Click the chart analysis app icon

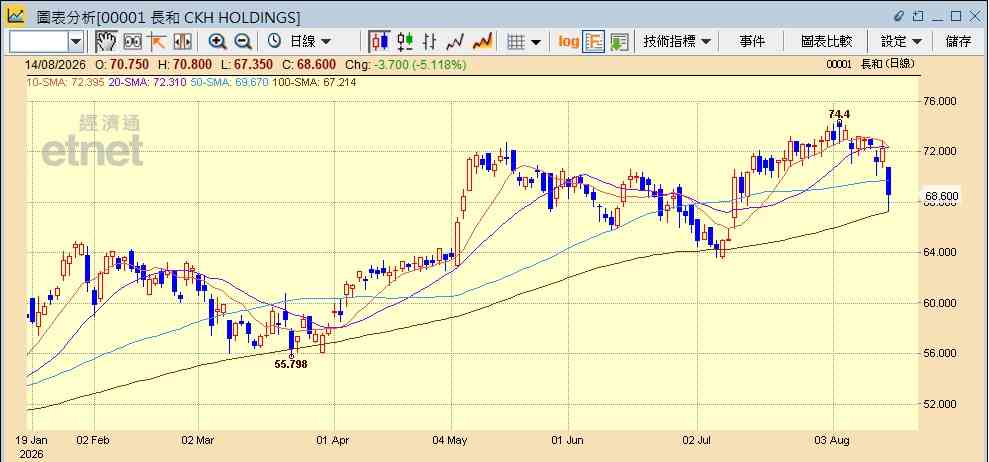(16, 16)
